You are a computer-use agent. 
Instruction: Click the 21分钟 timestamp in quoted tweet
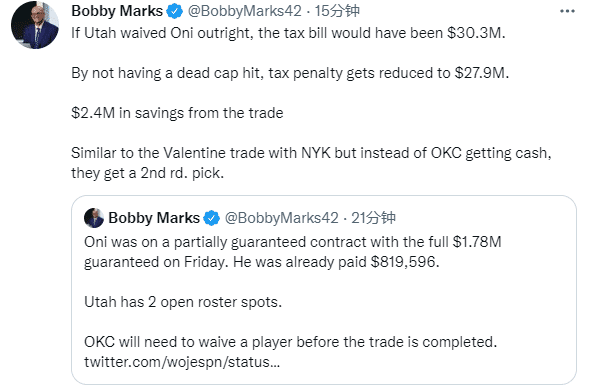[373, 218]
